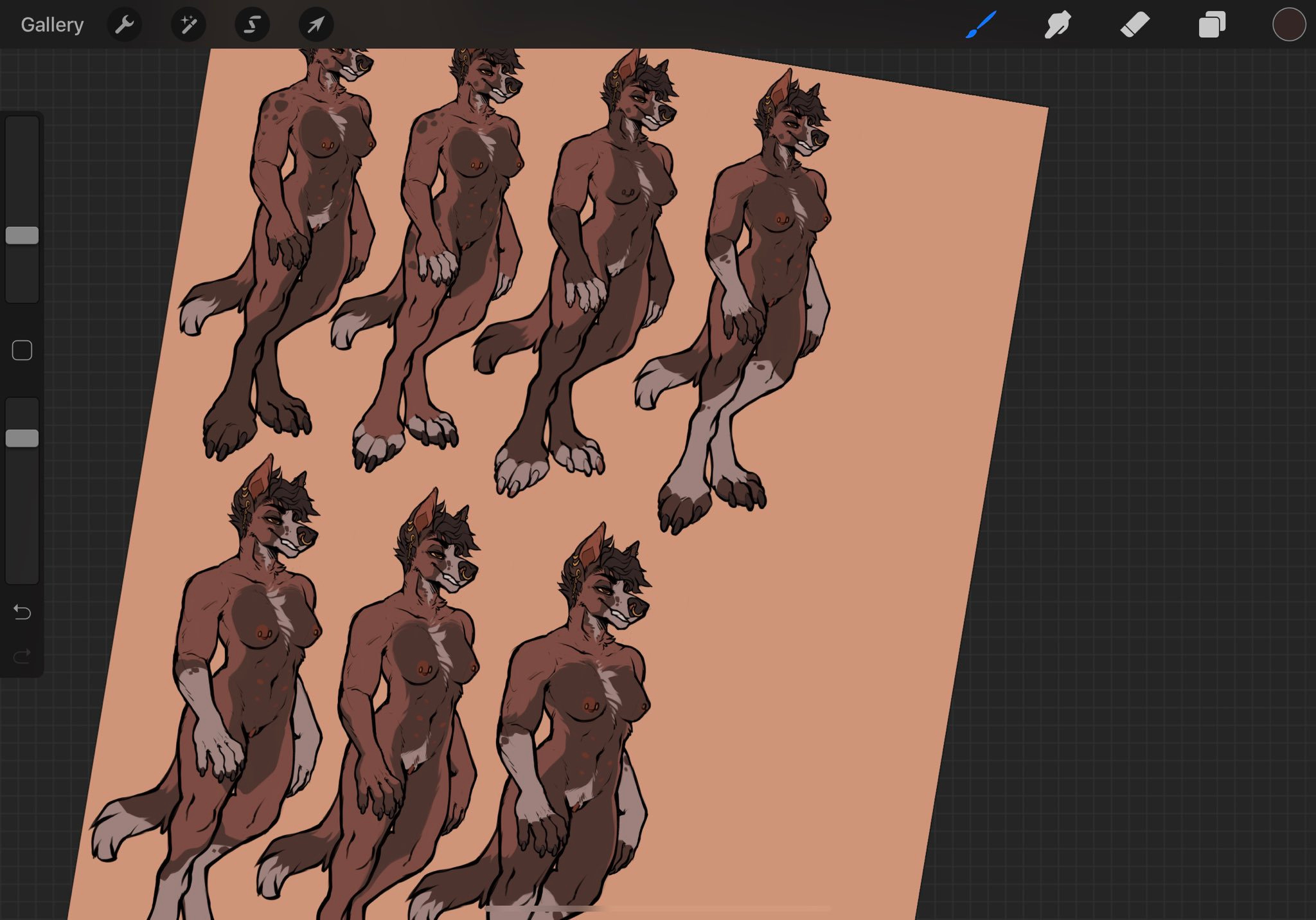Open the Layers panel
1316x920 pixels.
click(1212, 25)
